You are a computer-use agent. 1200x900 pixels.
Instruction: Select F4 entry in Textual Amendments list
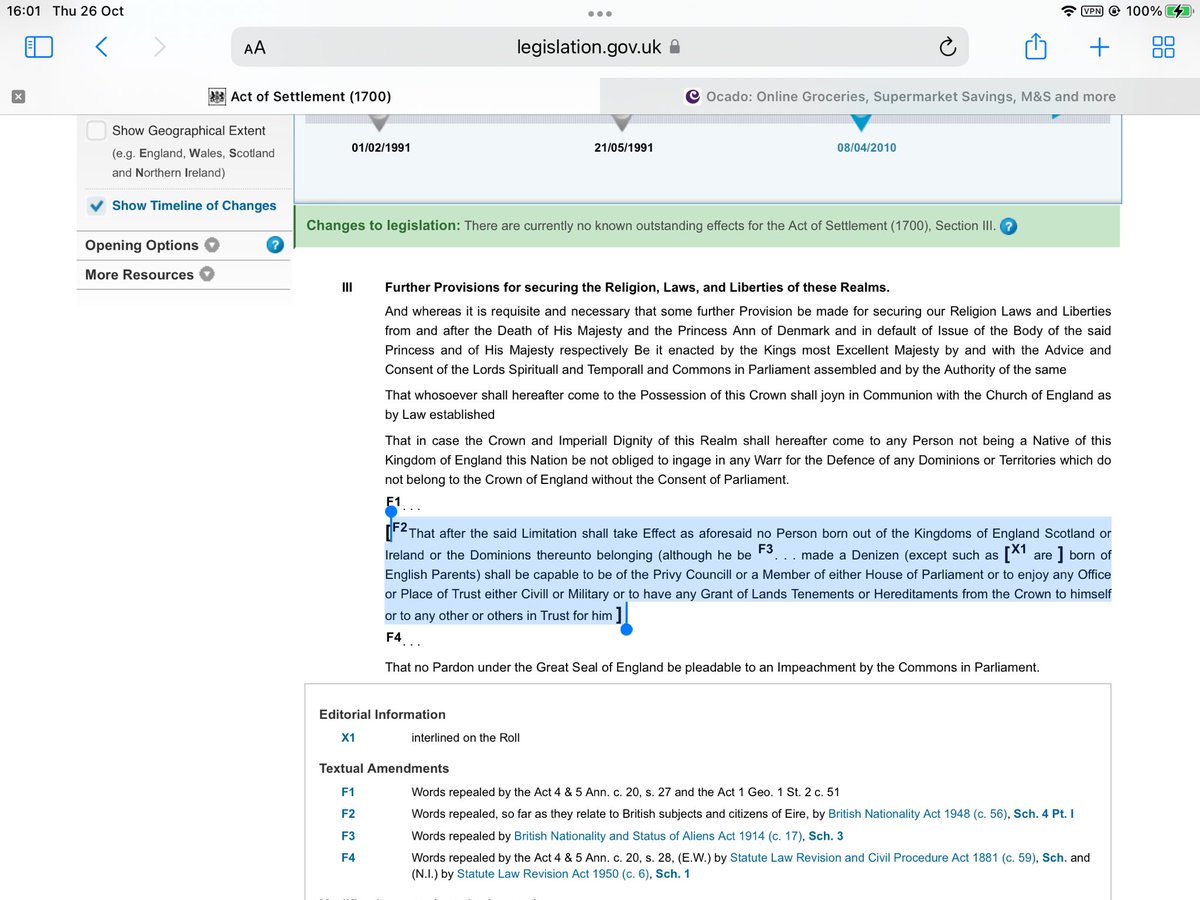click(348, 858)
